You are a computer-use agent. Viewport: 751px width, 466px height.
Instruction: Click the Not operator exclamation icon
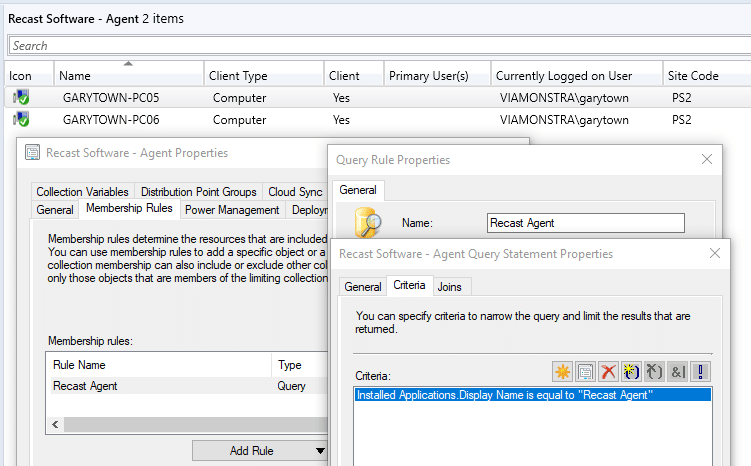click(701, 372)
